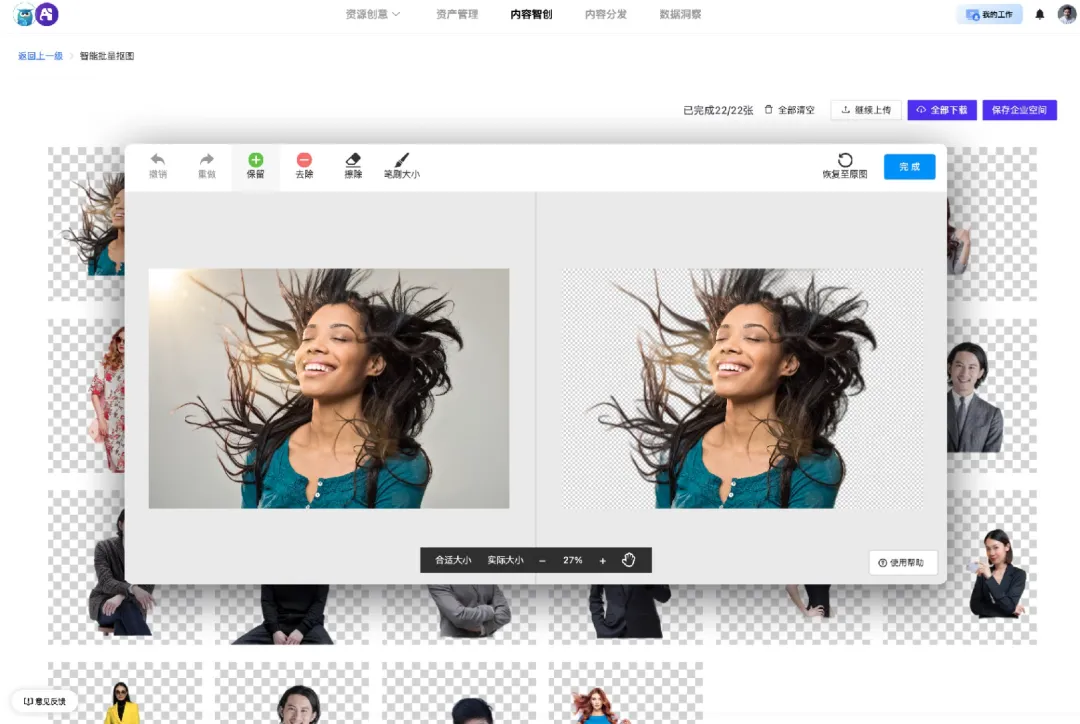Click the cutout result in right pane
The height and width of the screenshot is (724, 1080).
pyautogui.click(x=742, y=389)
